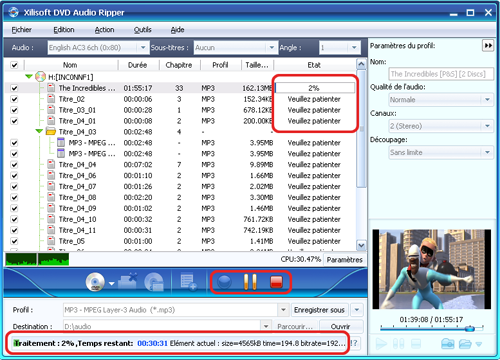Open the Edition menu
The width and height of the screenshot is (500, 360).
(x=64, y=30)
